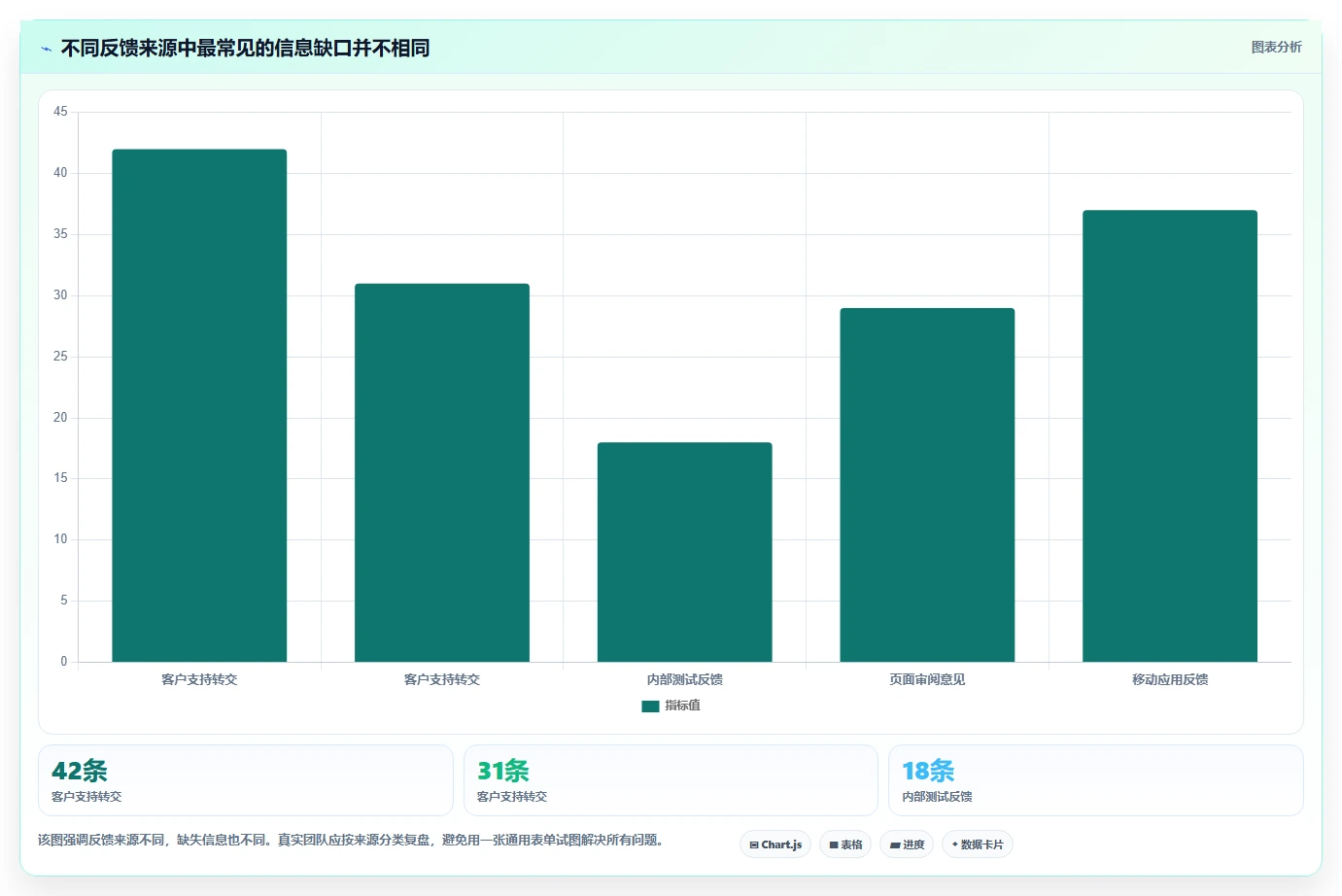Click the 42条 stat value
Image resolution: width=1342 pixels, height=896 pixels.
(80, 771)
